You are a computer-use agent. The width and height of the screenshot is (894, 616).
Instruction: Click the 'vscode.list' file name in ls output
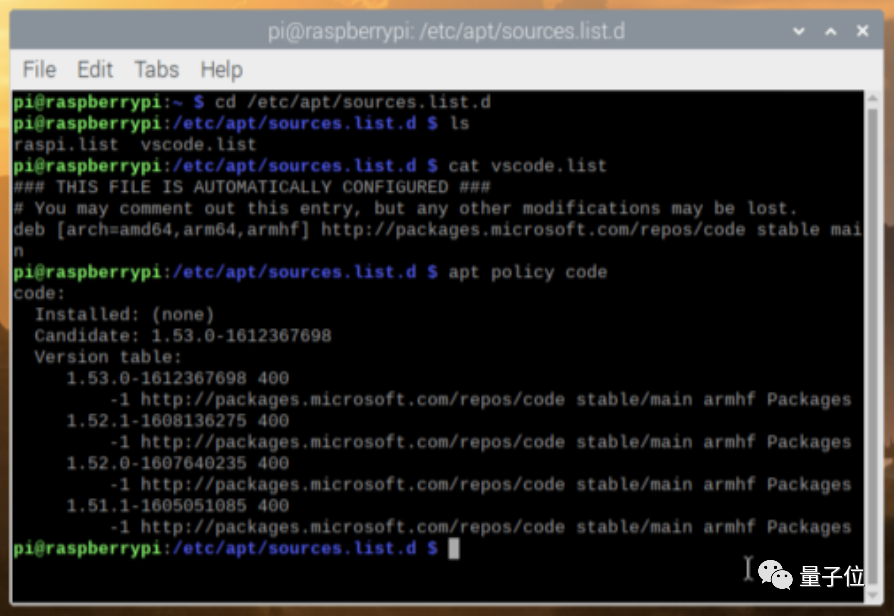[198, 144]
